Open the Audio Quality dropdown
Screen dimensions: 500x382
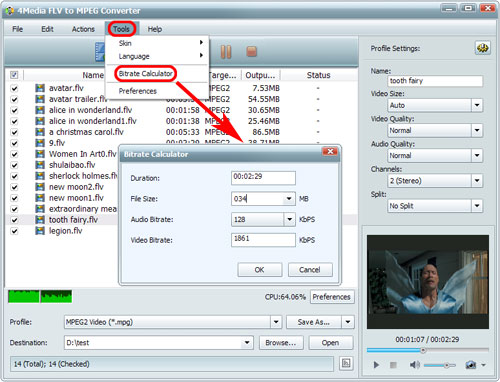[x=477, y=156]
